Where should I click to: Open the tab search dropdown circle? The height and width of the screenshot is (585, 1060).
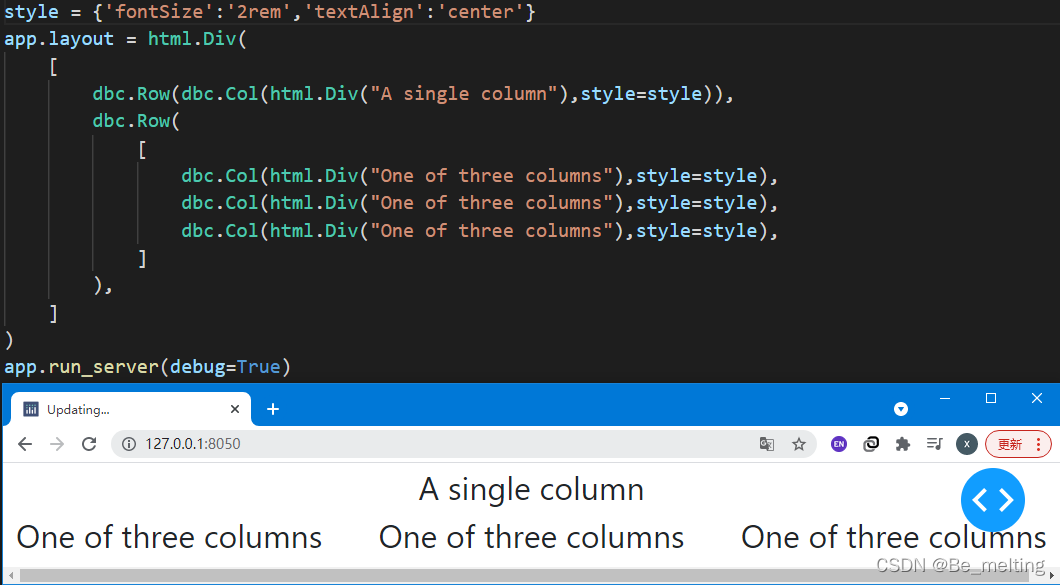900,409
